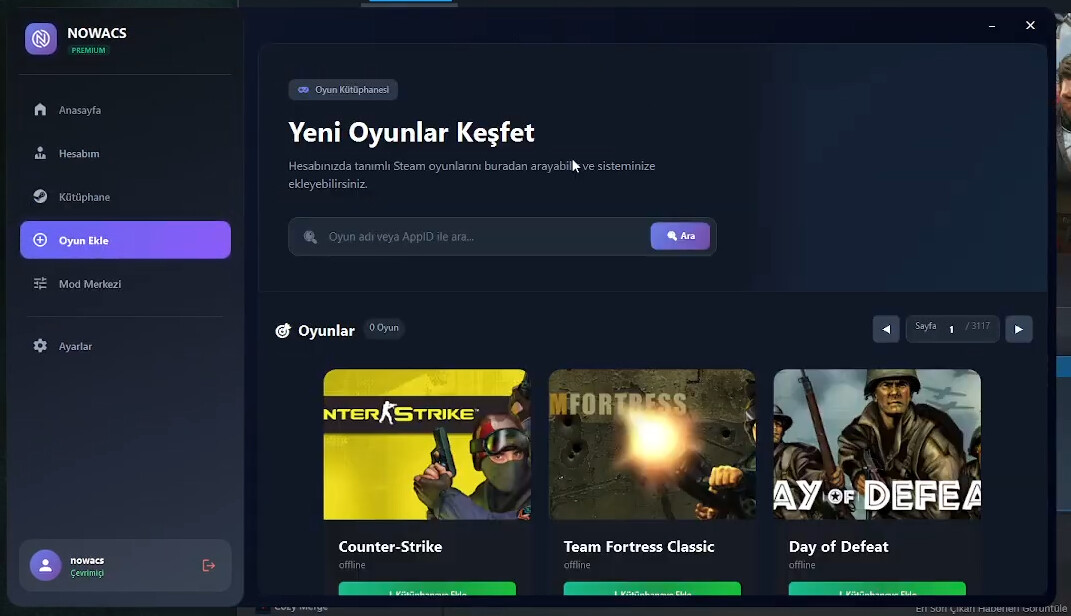Open Anasayfa home page
Viewport: 1071px width, 616px height.
point(125,110)
